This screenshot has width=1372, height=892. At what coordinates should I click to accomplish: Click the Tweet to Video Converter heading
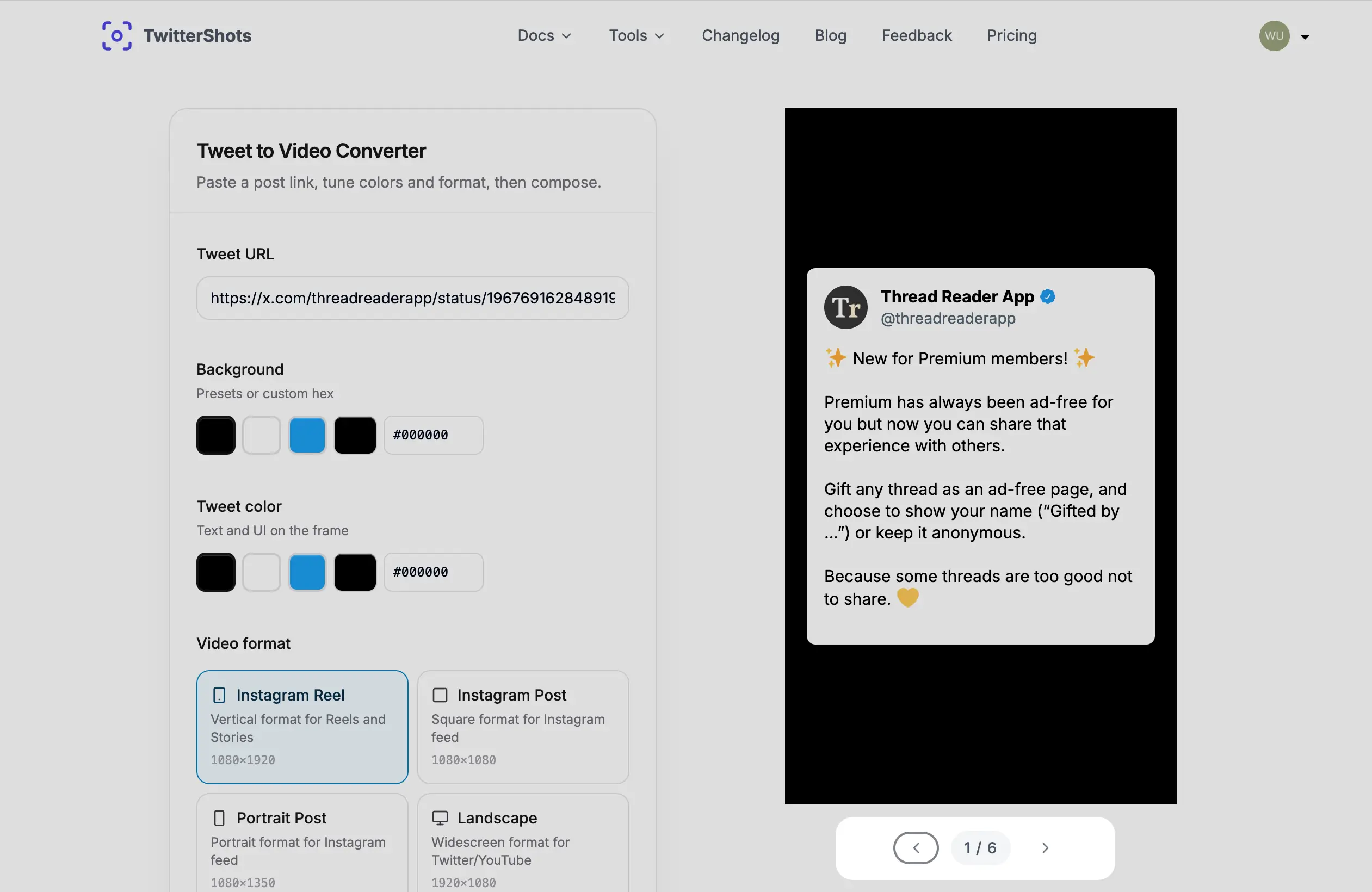pos(311,151)
